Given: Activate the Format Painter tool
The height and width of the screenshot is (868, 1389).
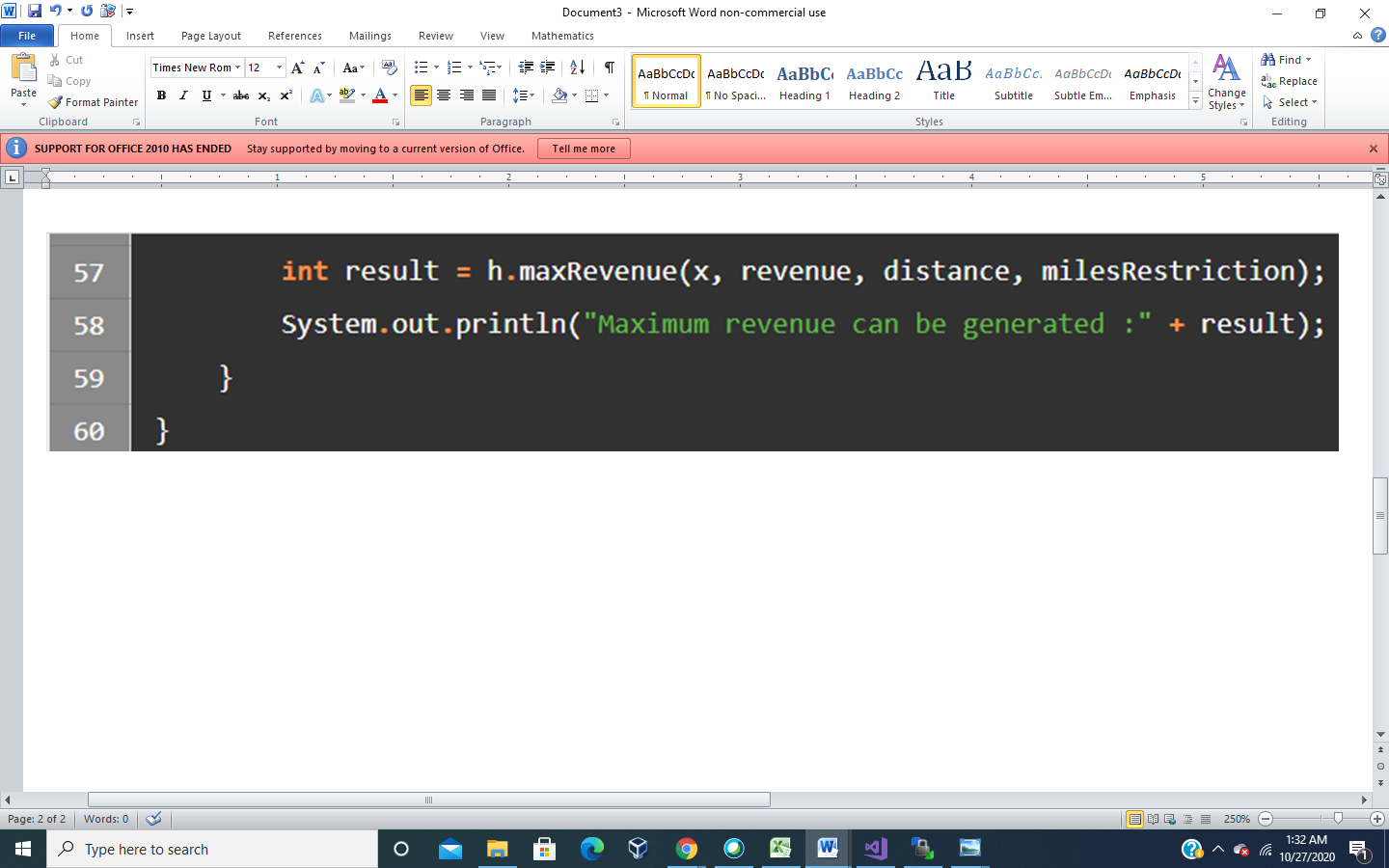Looking at the screenshot, I should click(x=93, y=101).
